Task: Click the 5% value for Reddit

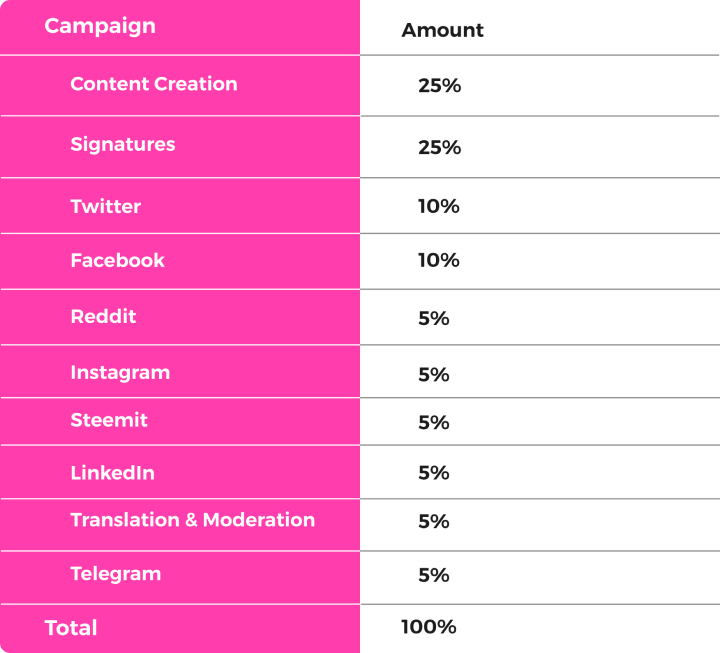Action: (x=433, y=319)
